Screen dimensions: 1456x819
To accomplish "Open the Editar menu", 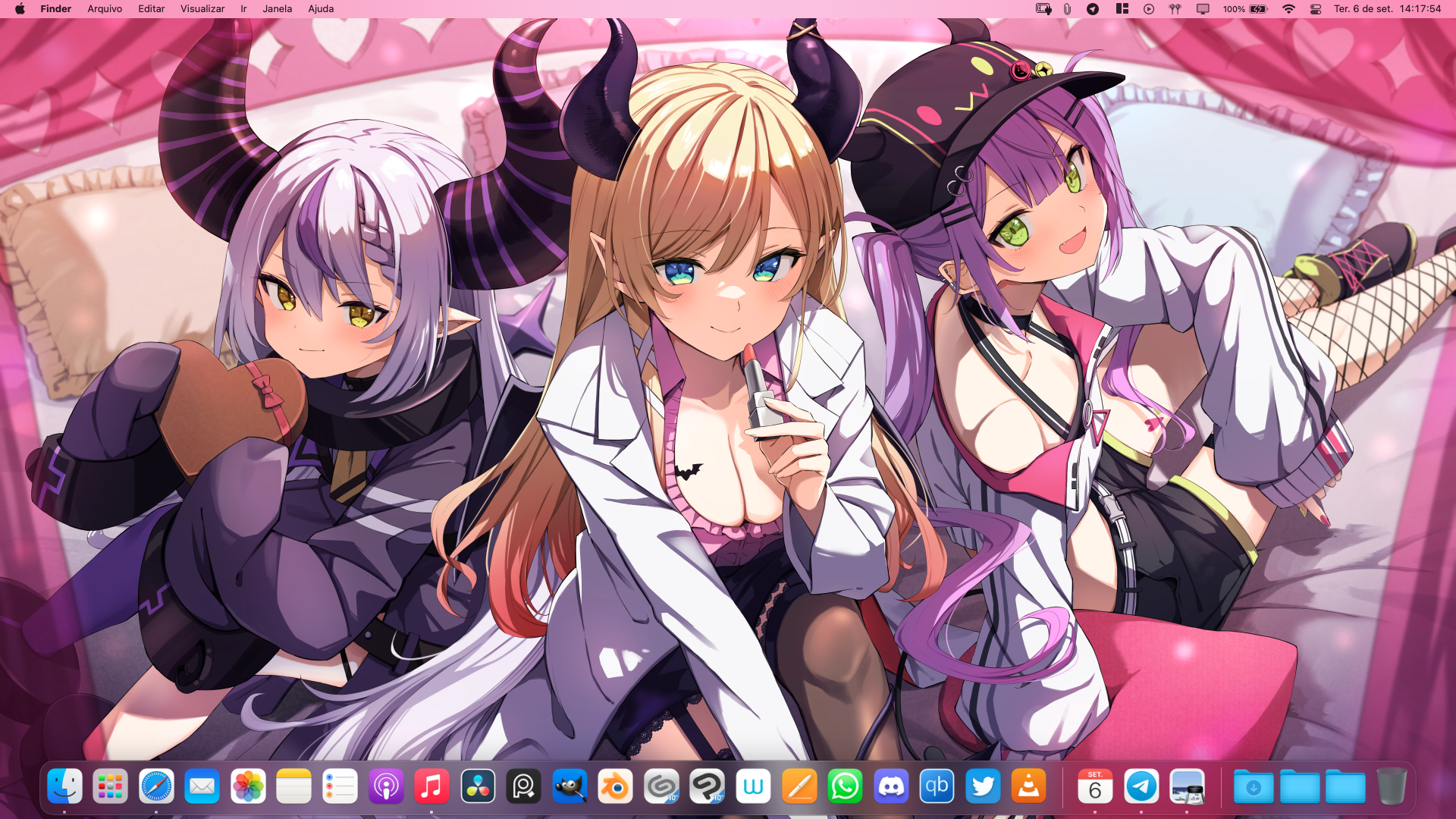I will pyautogui.click(x=152, y=9).
